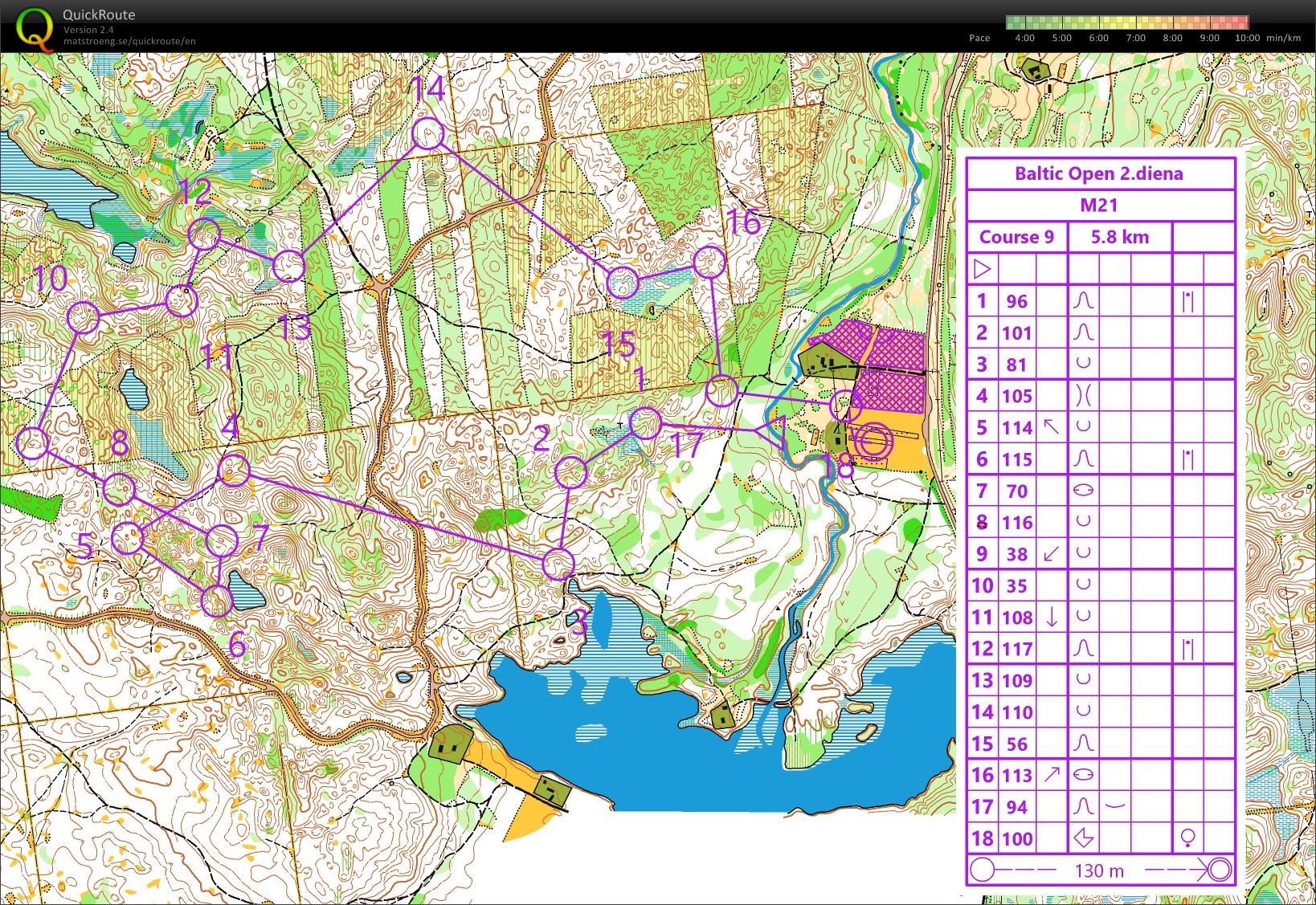Click the saddle symbol in row 4 (code 105)
Image resolution: width=1316 pixels, height=905 pixels.
pyautogui.click(x=1083, y=395)
